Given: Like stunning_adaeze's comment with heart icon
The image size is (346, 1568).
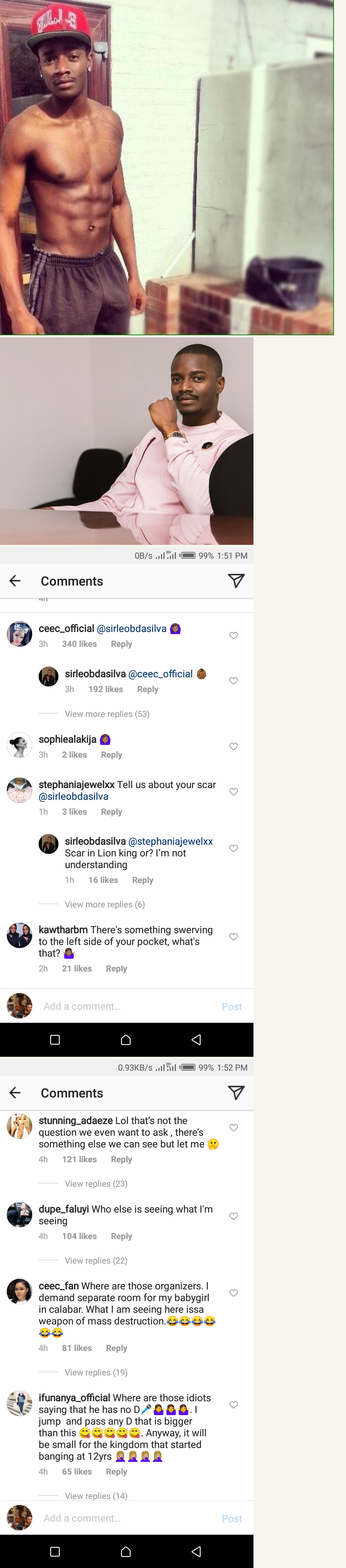Looking at the screenshot, I should [233, 1127].
